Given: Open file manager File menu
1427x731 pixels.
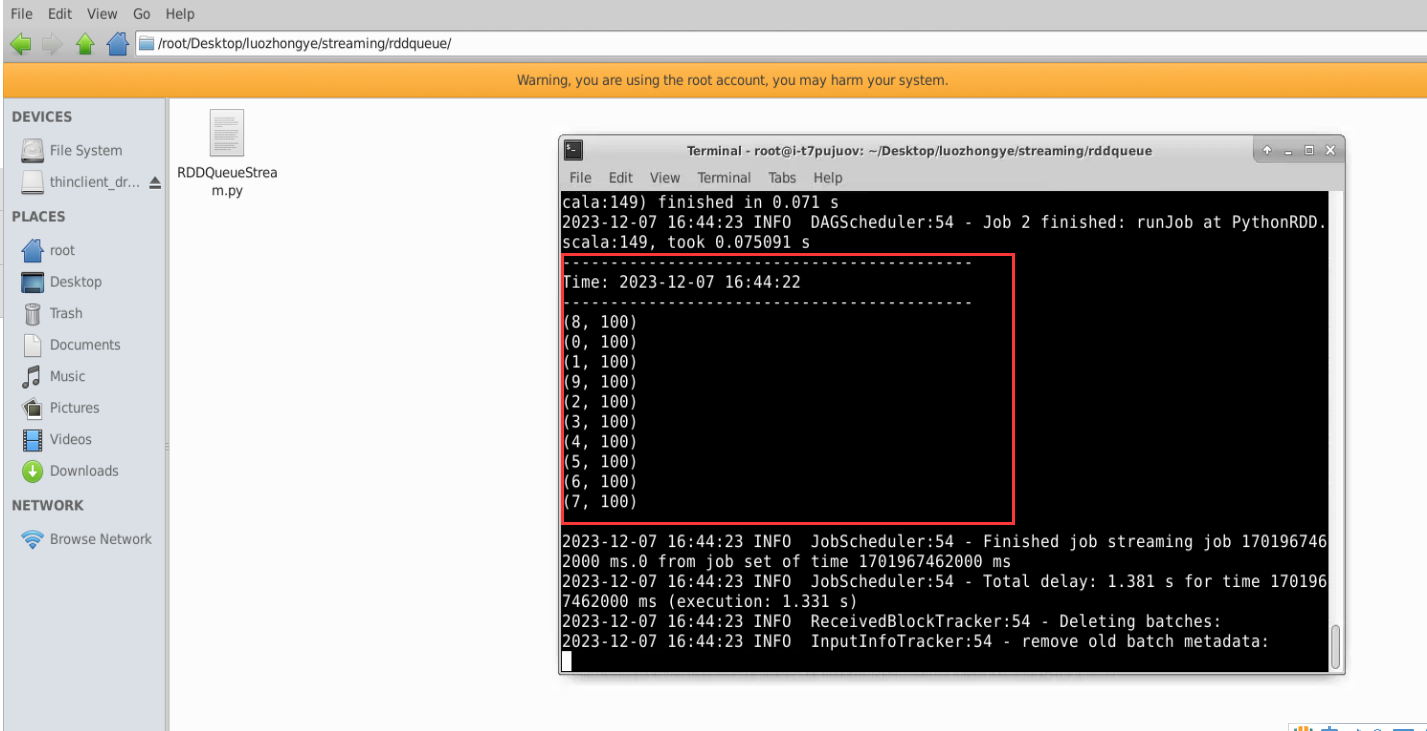Looking at the screenshot, I should point(21,14).
